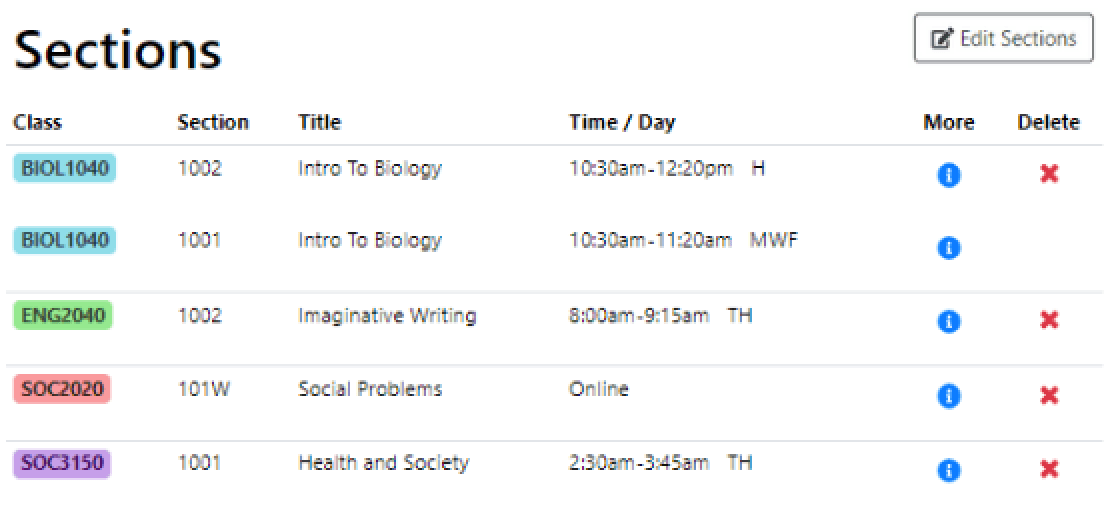Viewport: 1104px width, 508px height.
Task: Remove the SOC2020 Social Problems section
Action: pyautogui.click(x=1049, y=395)
